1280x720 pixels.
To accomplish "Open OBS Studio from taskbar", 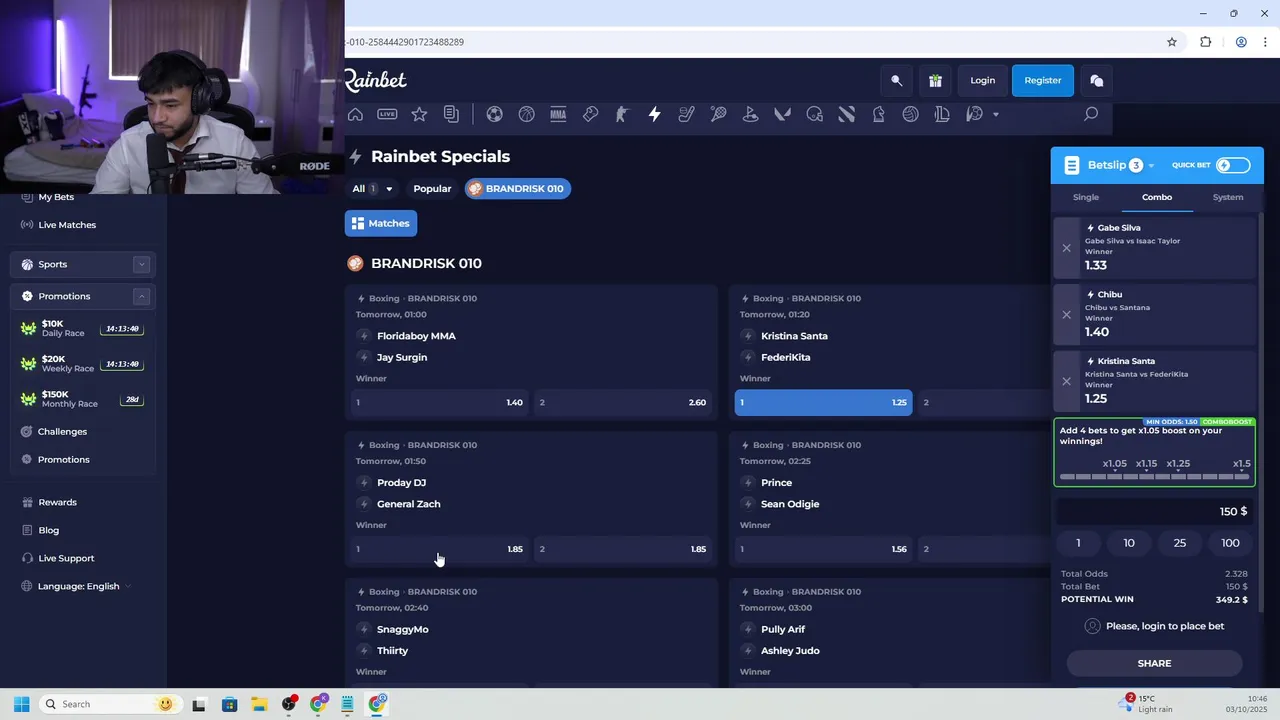I will click(x=289, y=704).
